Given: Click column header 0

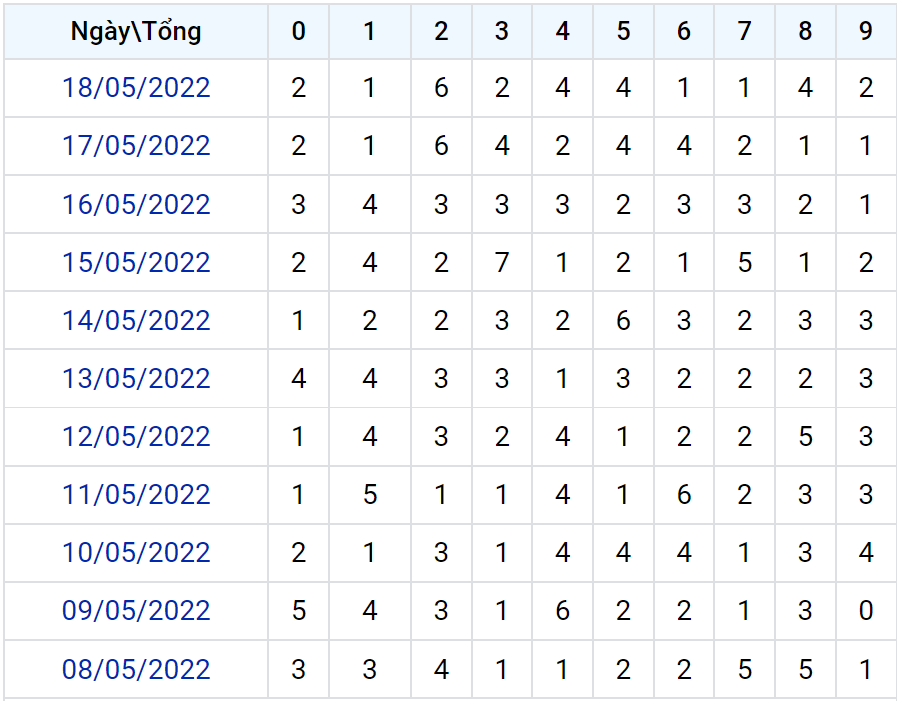Looking at the screenshot, I should pos(298,32).
